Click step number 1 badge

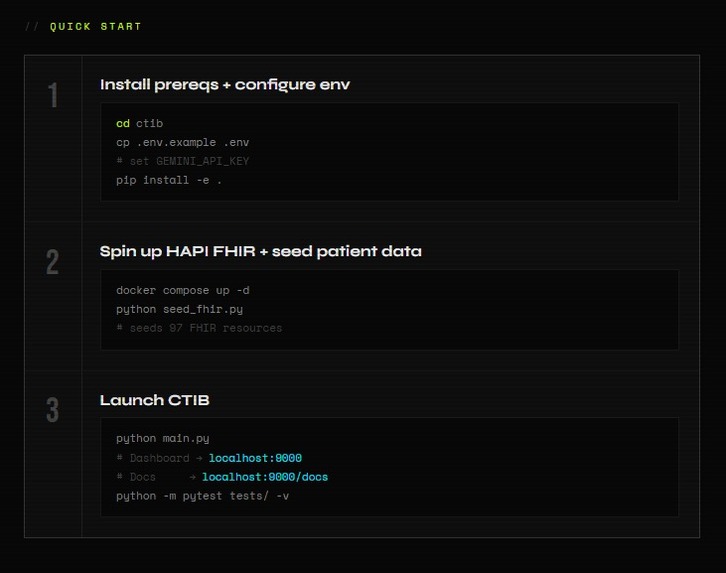pos(53,95)
